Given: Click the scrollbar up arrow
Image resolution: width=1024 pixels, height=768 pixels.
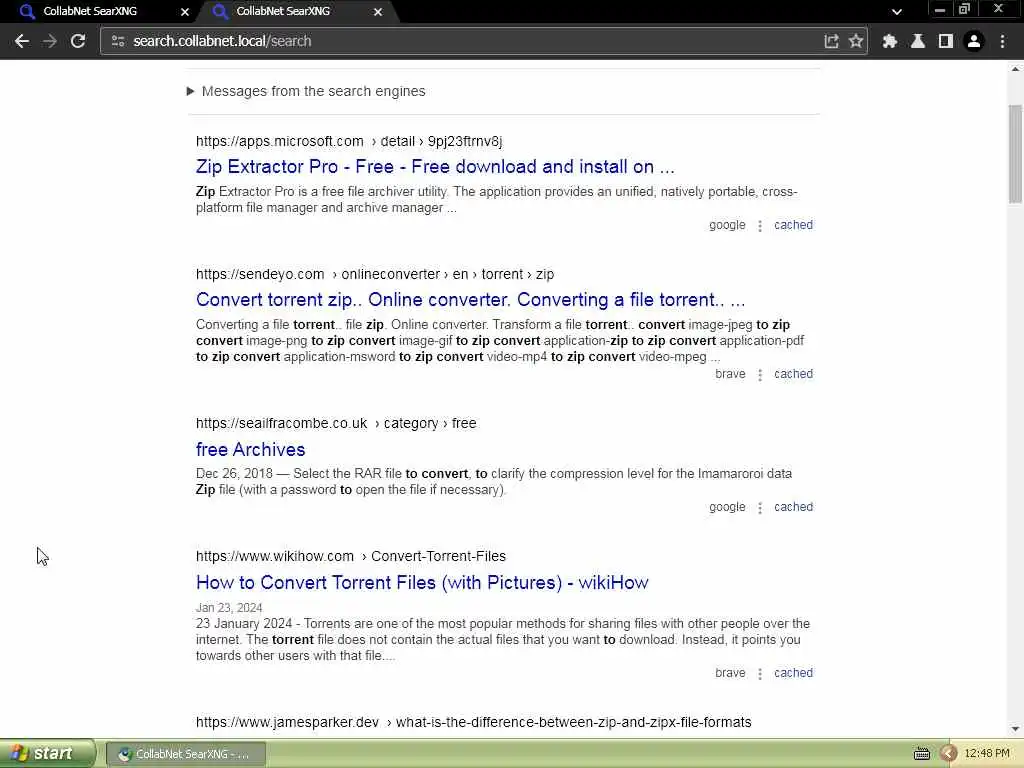Looking at the screenshot, I should pyautogui.click(x=1015, y=68).
